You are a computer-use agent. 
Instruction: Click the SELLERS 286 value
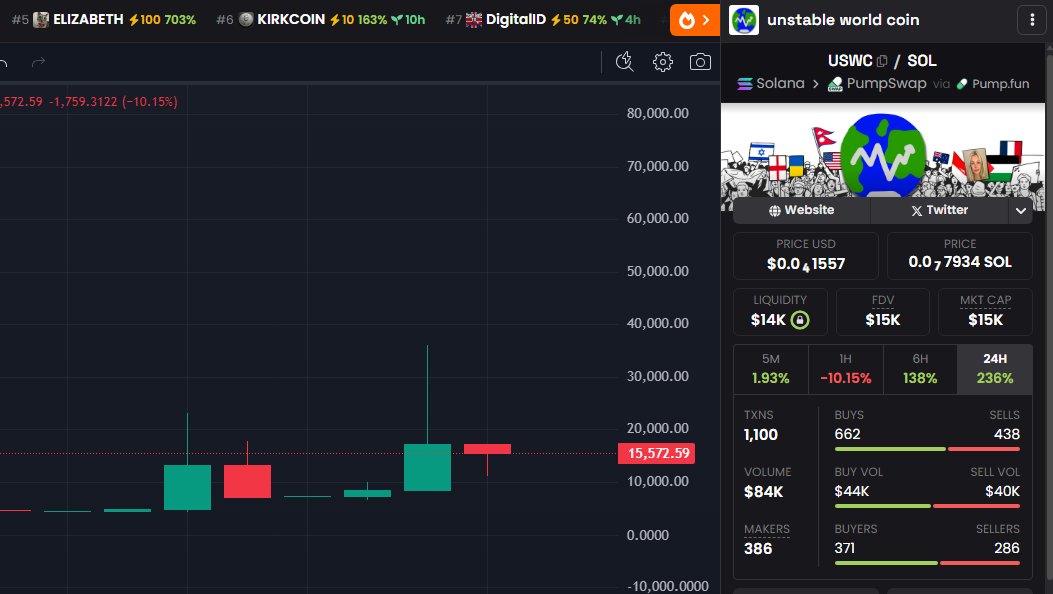tap(1007, 548)
